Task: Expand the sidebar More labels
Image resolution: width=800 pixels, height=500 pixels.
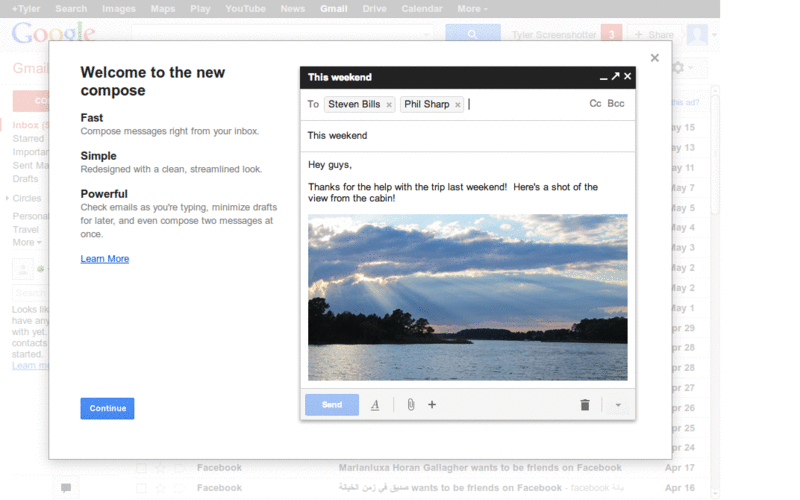Action: click(27, 242)
